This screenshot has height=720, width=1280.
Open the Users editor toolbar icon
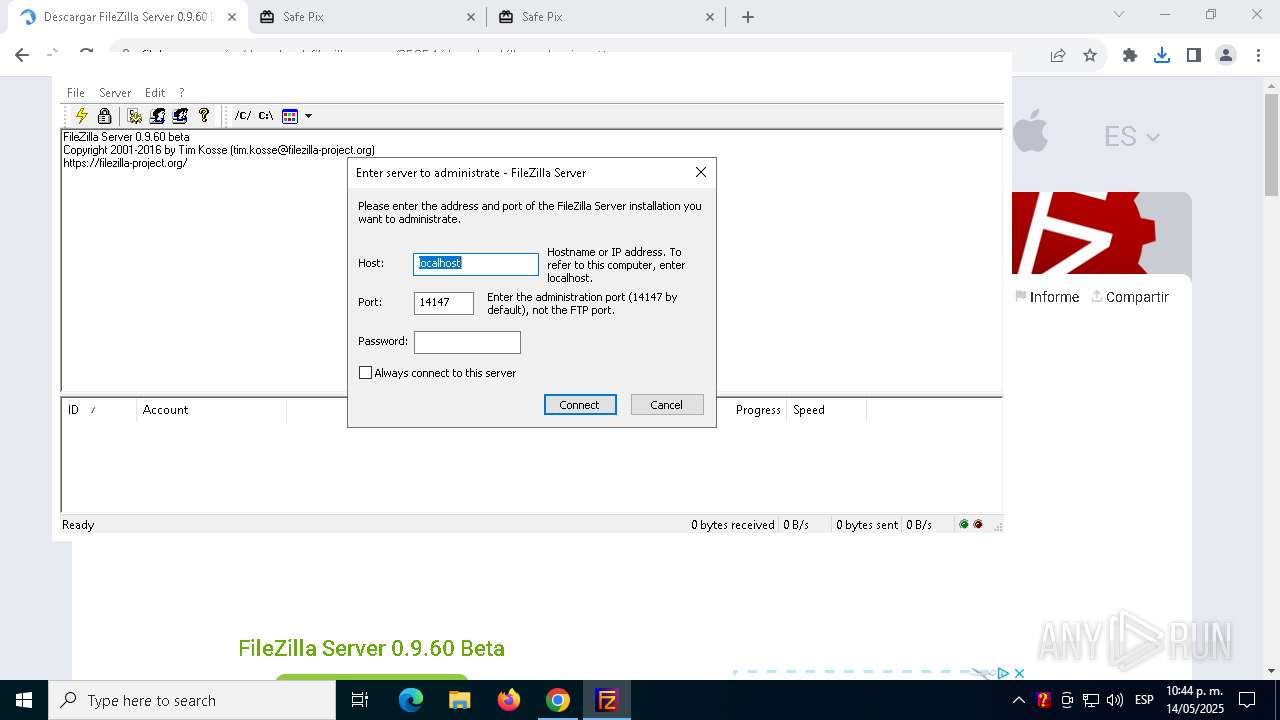157,116
